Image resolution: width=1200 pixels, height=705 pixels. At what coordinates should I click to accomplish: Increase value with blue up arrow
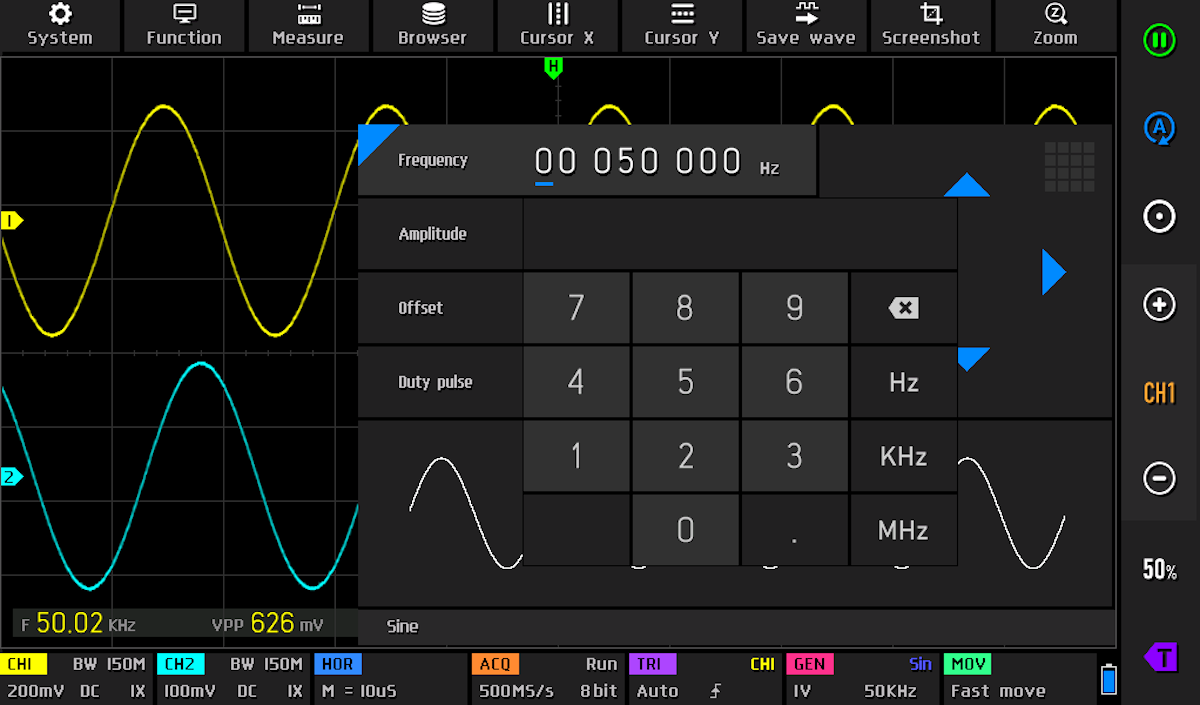(966, 186)
